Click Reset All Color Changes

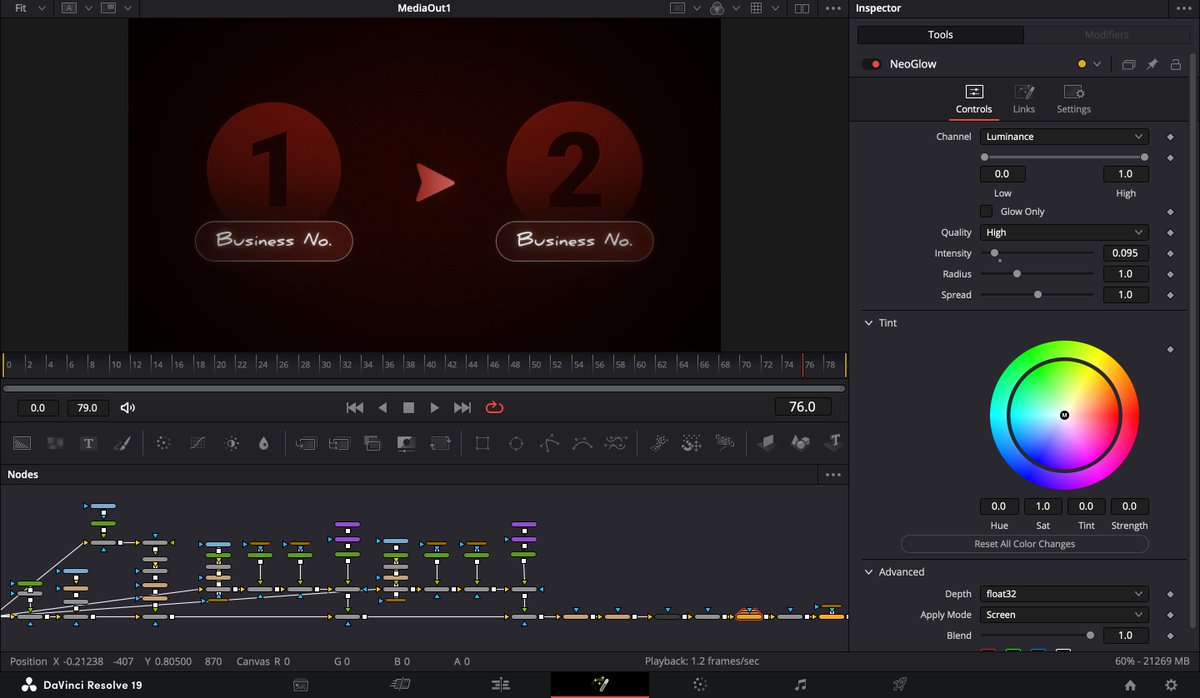point(1024,544)
